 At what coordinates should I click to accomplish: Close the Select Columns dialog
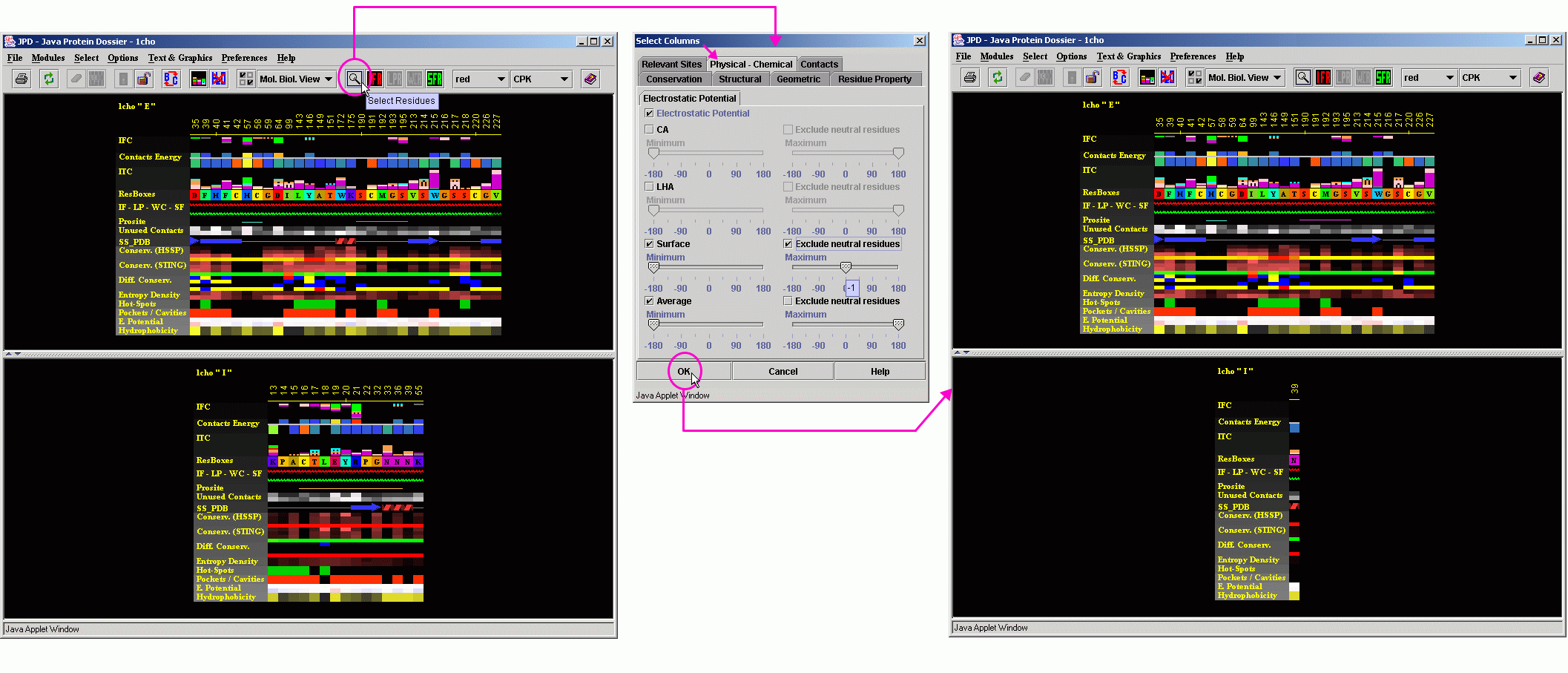tap(920, 41)
